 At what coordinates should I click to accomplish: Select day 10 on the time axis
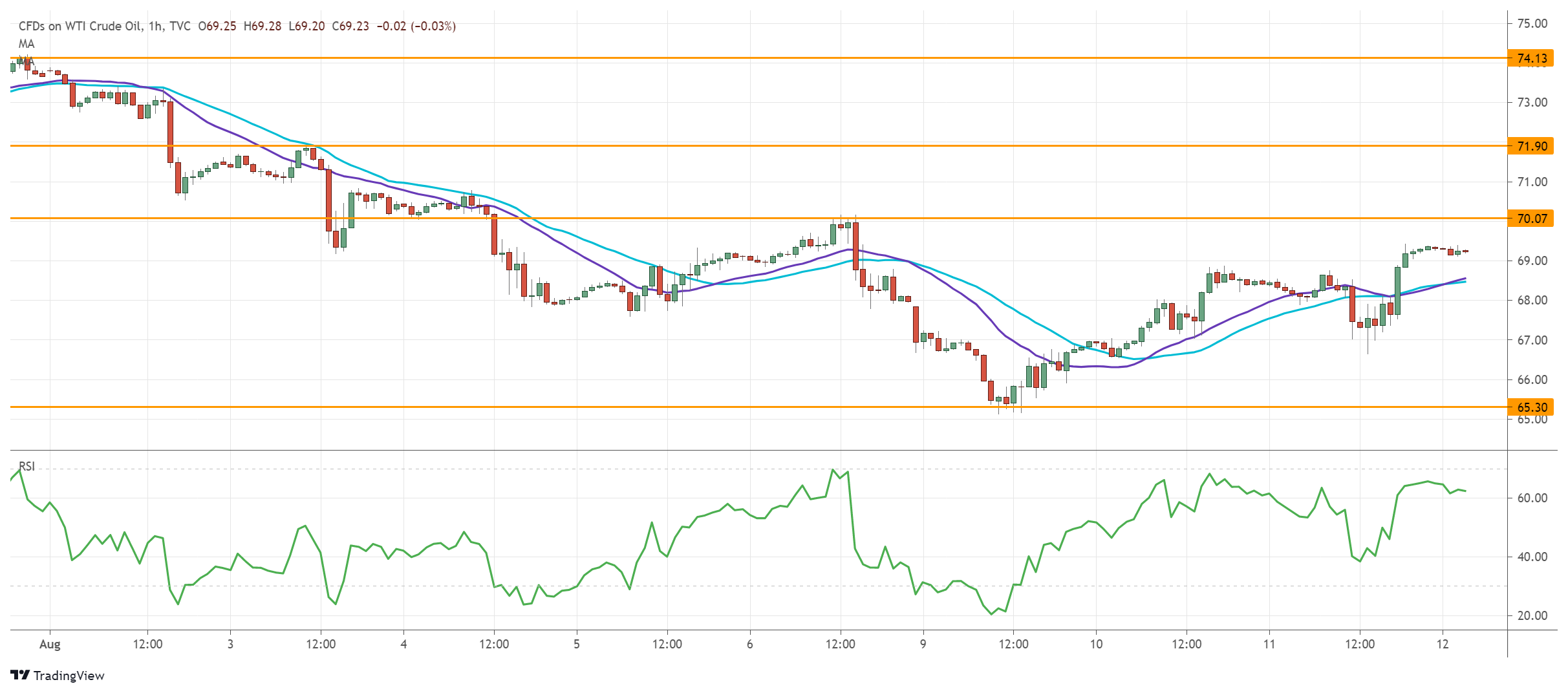[1096, 644]
